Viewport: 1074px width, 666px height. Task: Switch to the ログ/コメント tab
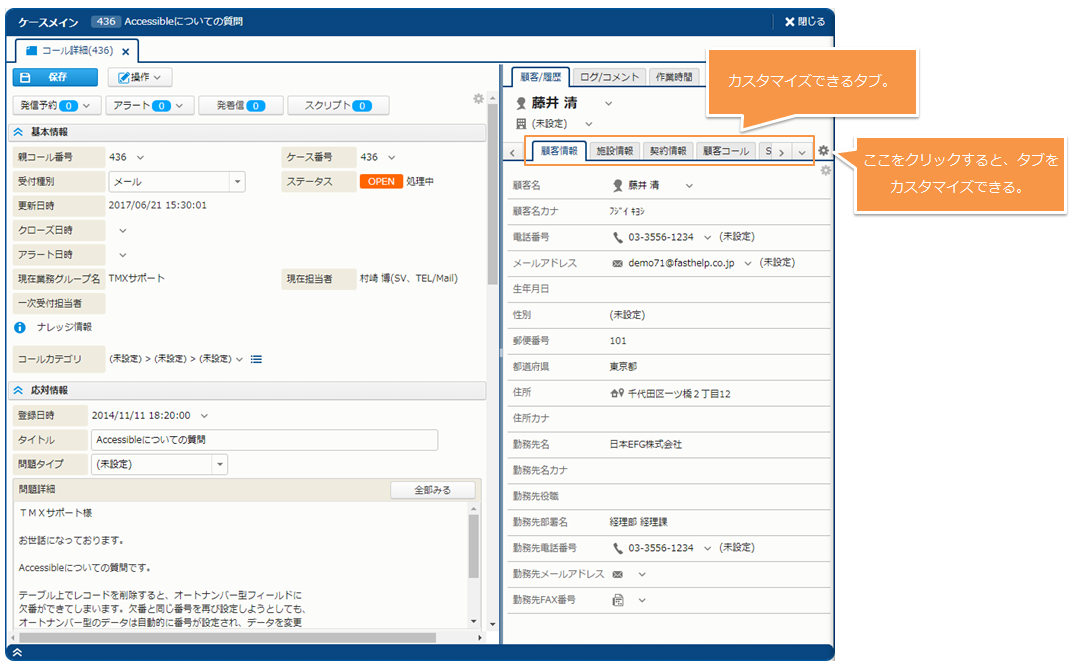[x=608, y=77]
